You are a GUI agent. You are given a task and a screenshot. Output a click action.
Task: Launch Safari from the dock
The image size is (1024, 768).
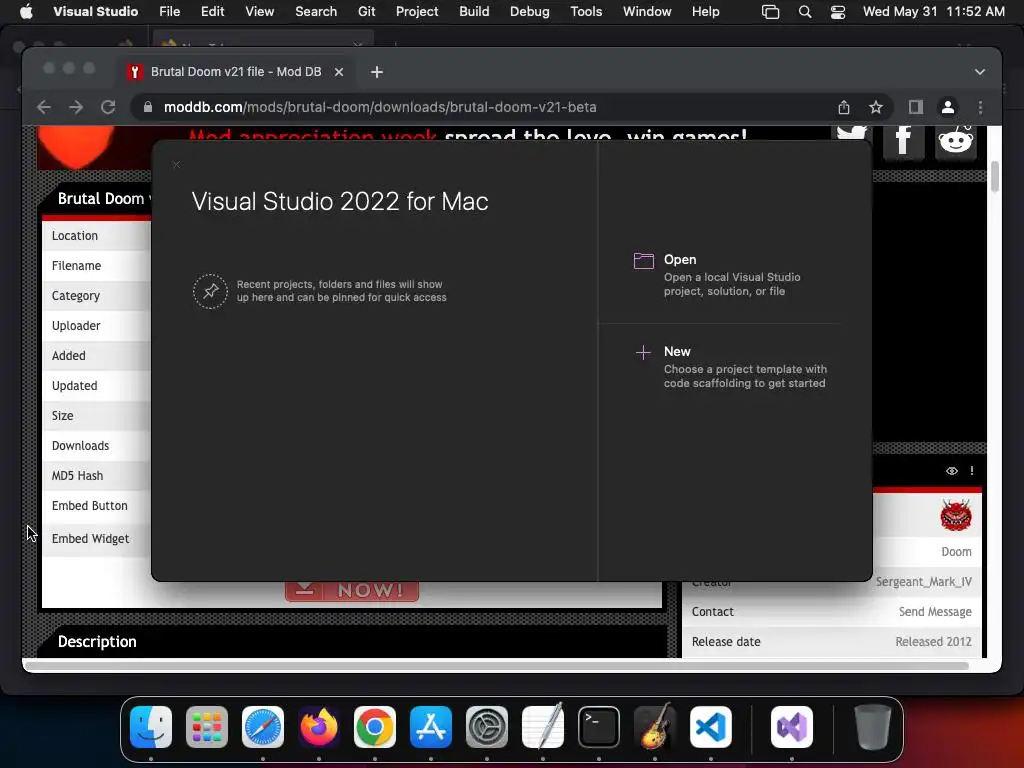click(263, 727)
